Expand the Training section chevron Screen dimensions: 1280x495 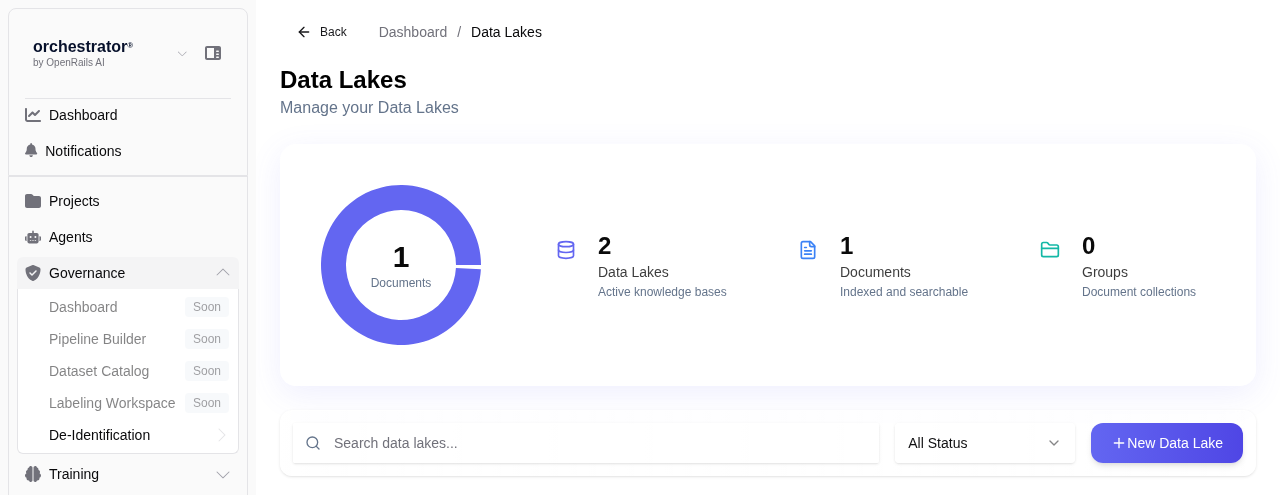tap(223, 475)
